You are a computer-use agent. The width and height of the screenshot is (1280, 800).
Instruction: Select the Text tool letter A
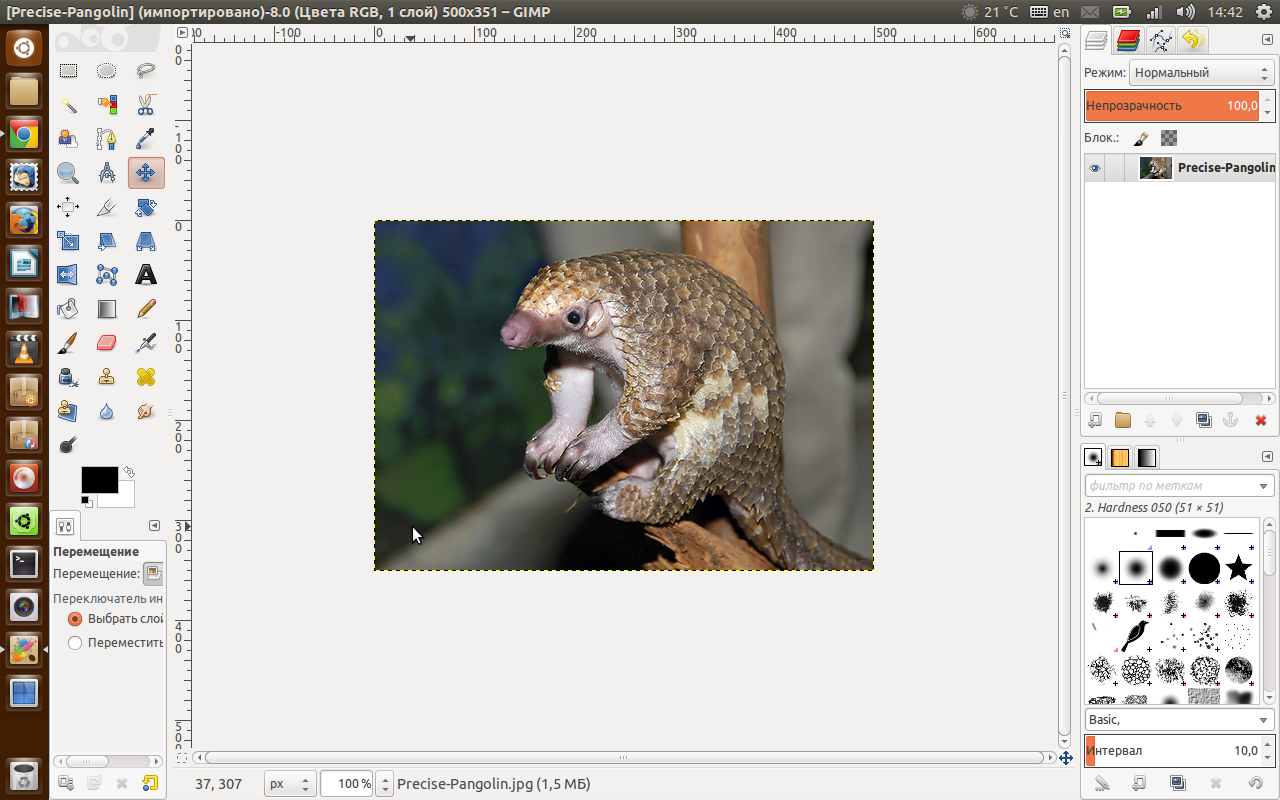point(146,275)
